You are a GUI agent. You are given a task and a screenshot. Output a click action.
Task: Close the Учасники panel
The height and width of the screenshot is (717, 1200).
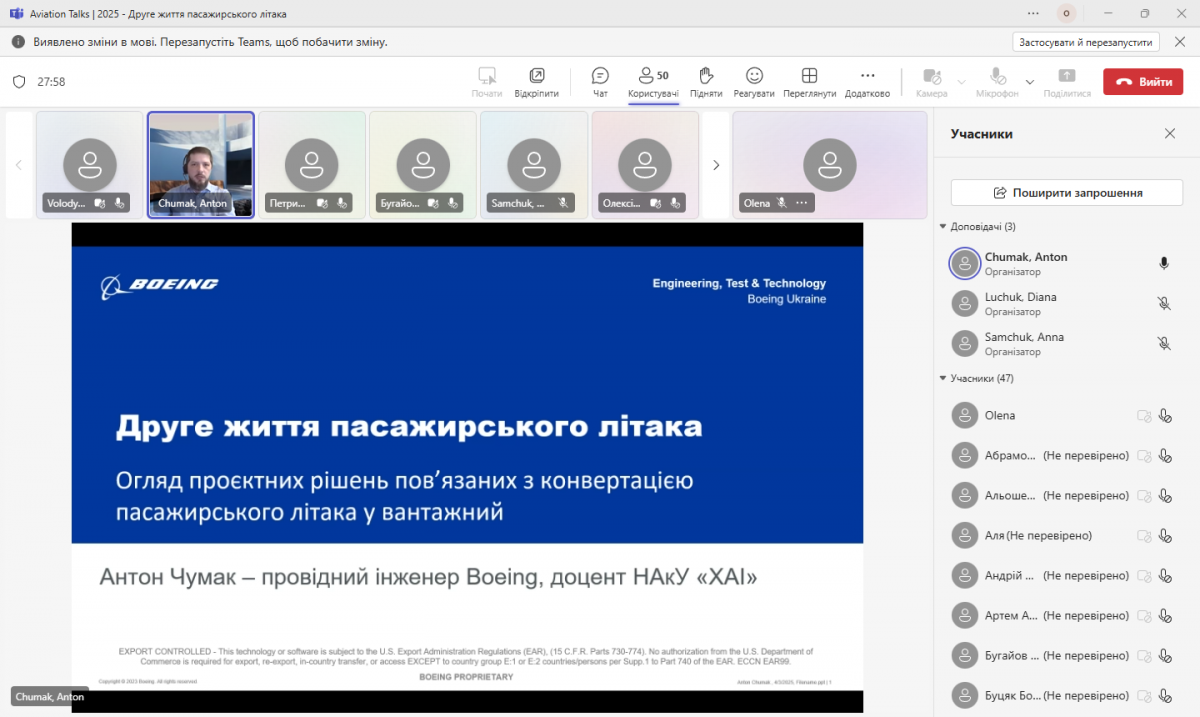pyautogui.click(x=1170, y=134)
